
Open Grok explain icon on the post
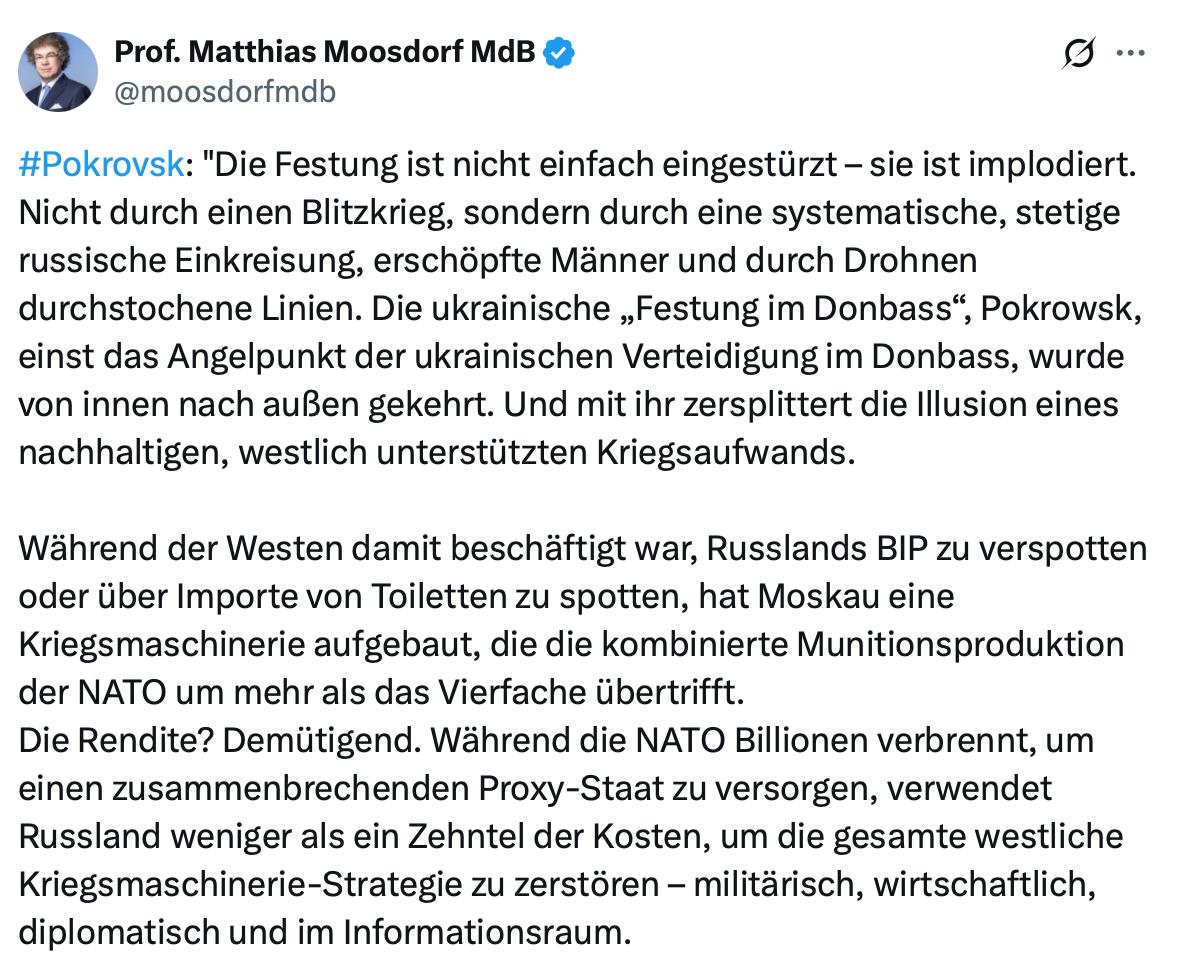coord(1079,53)
